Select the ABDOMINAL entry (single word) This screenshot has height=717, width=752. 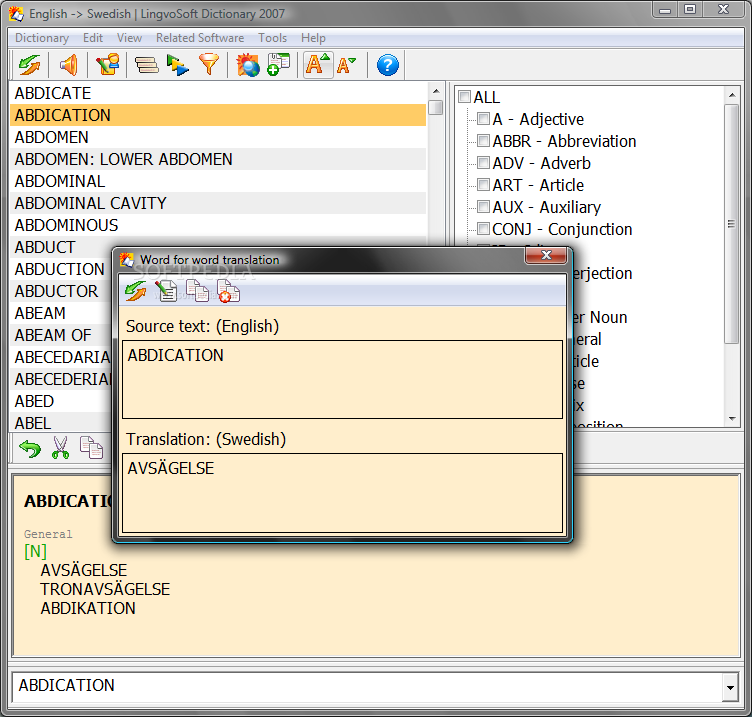coord(218,181)
